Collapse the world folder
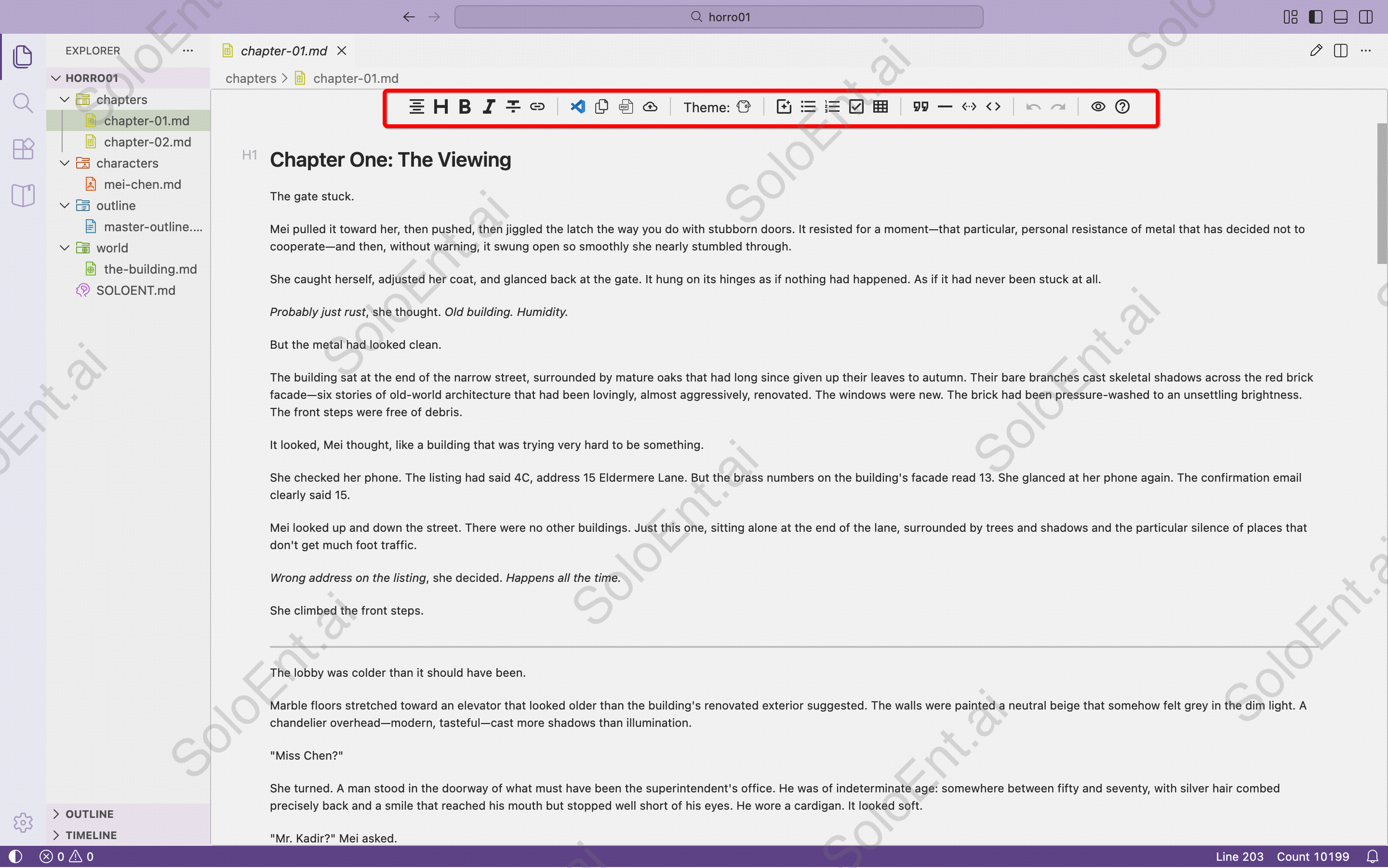This screenshot has height=868, width=1388. [64, 248]
